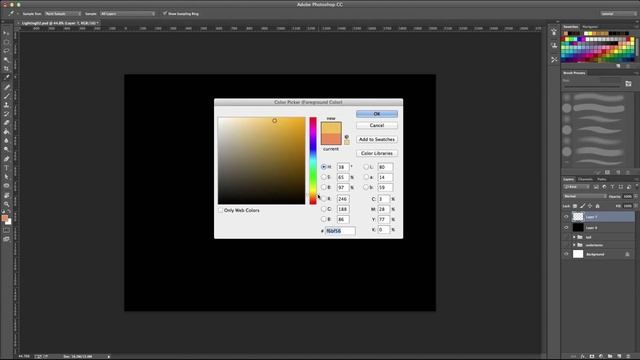This screenshot has height=360, width=640.
Task: Switch to the Swatches tab
Action: pyautogui.click(x=571, y=27)
